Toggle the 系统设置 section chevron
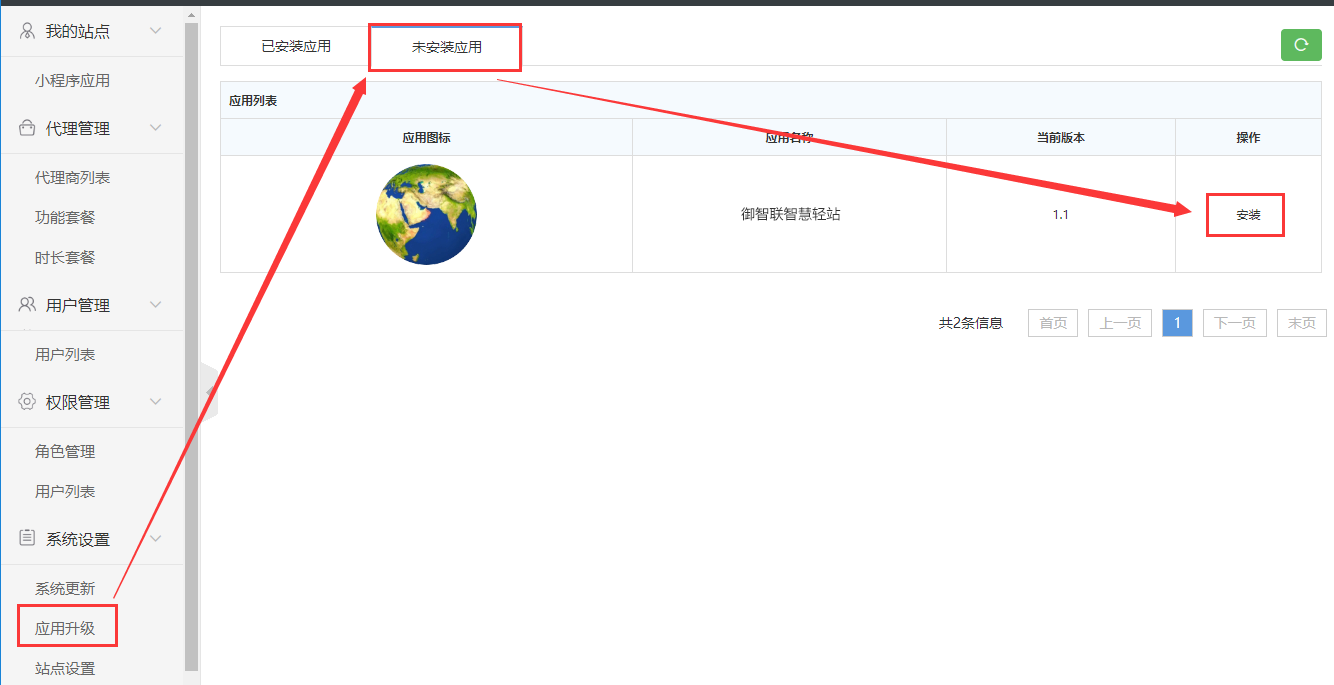The image size is (1334, 685). 155,539
